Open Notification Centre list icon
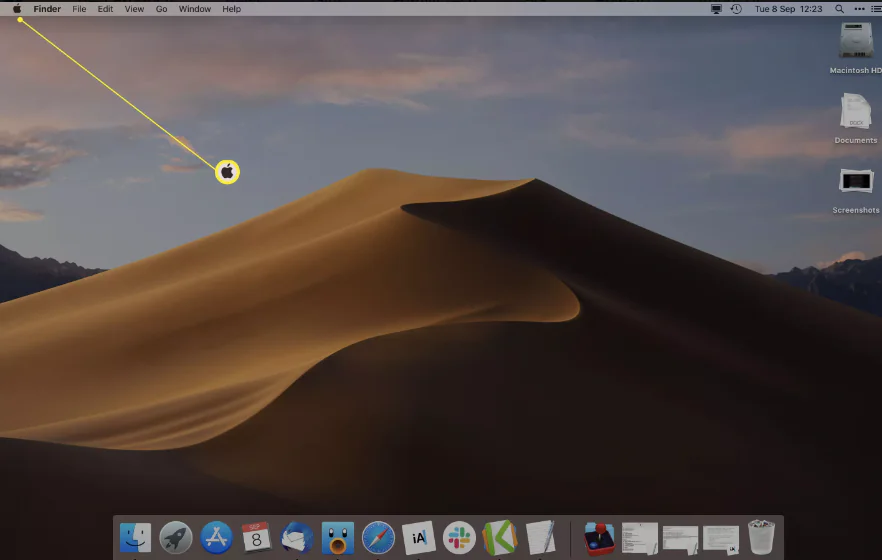This screenshot has width=882, height=560. pos(876,9)
